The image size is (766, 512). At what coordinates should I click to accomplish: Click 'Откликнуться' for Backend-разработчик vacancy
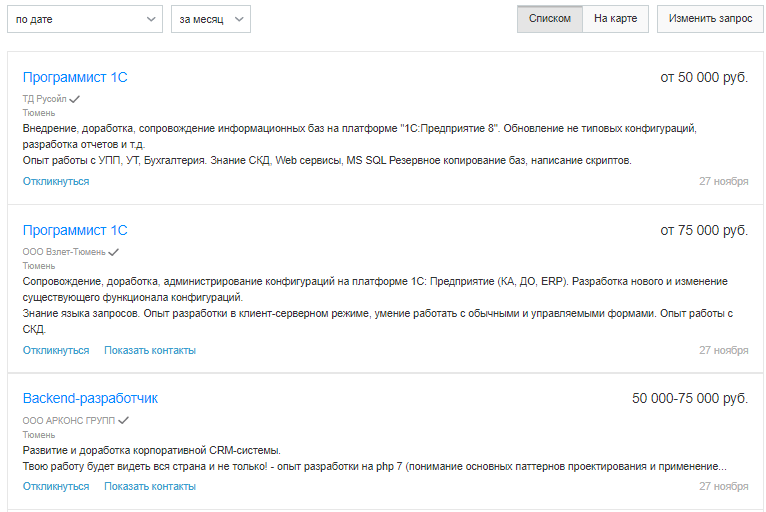click(56, 486)
